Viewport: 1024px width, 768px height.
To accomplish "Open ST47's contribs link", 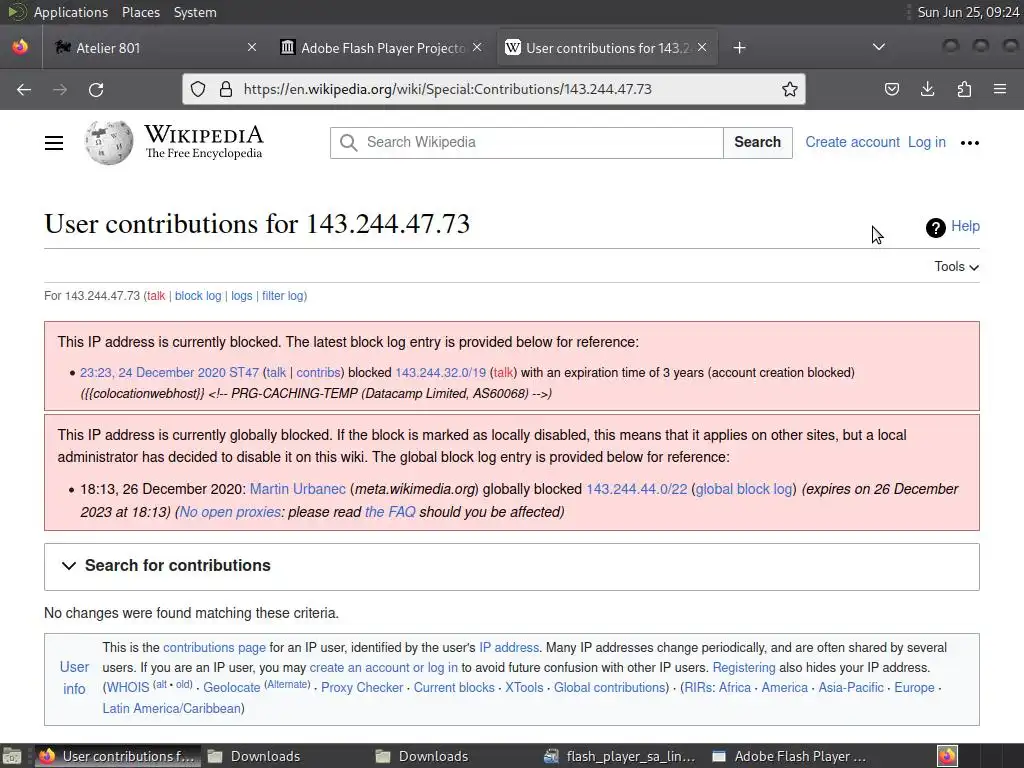I will 318,373.
